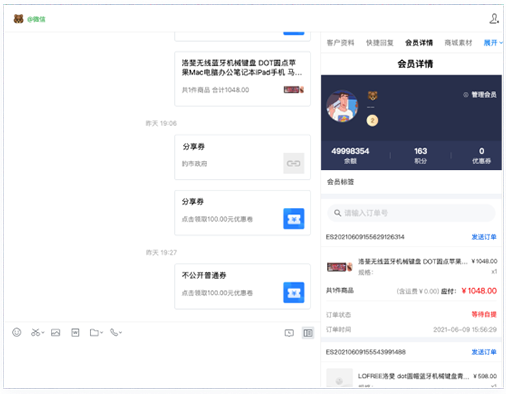Toggle the side panel layout icon
The height and width of the screenshot is (394, 507).
point(308,333)
